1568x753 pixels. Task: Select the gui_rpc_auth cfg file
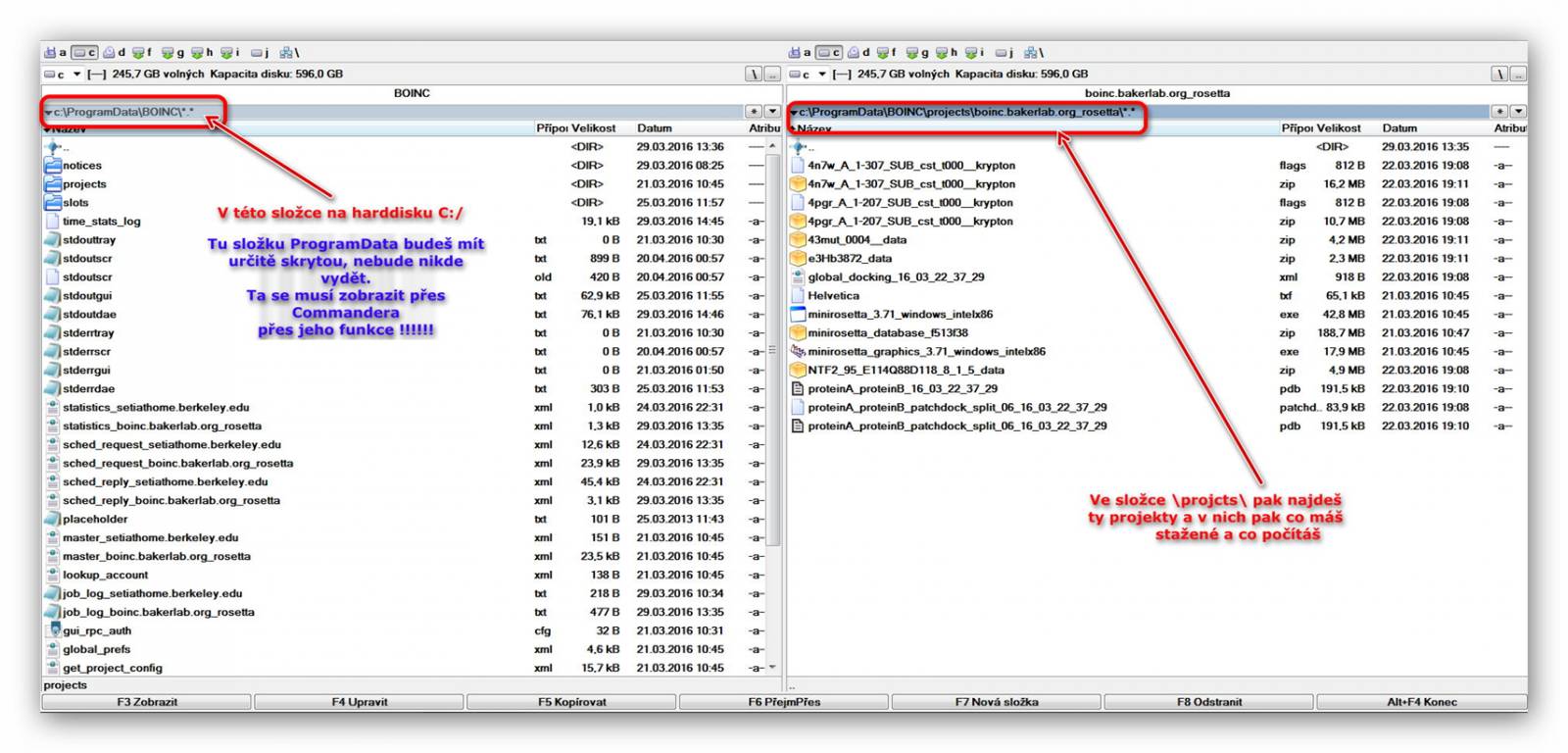click(96, 631)
